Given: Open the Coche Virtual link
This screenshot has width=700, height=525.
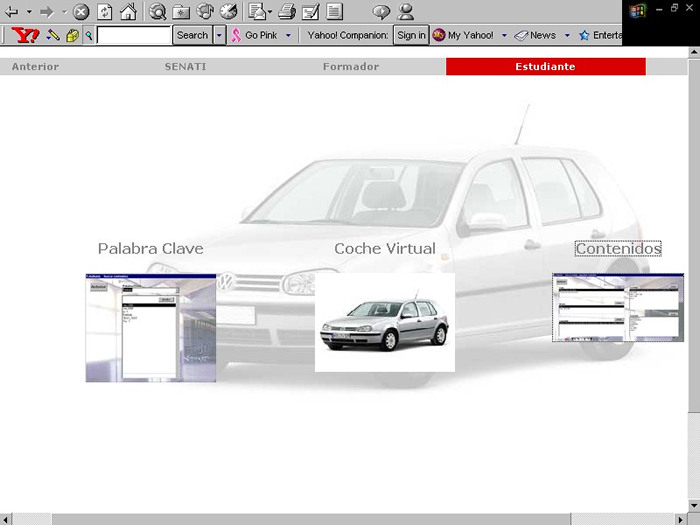Looking at the screenshot, I should (385, 249).
